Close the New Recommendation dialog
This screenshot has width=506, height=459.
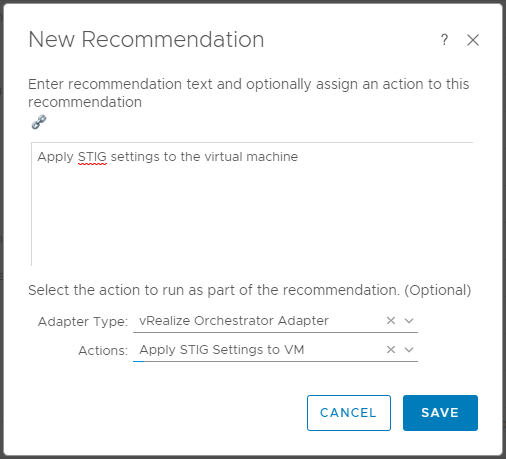click(x=473, y=40)
